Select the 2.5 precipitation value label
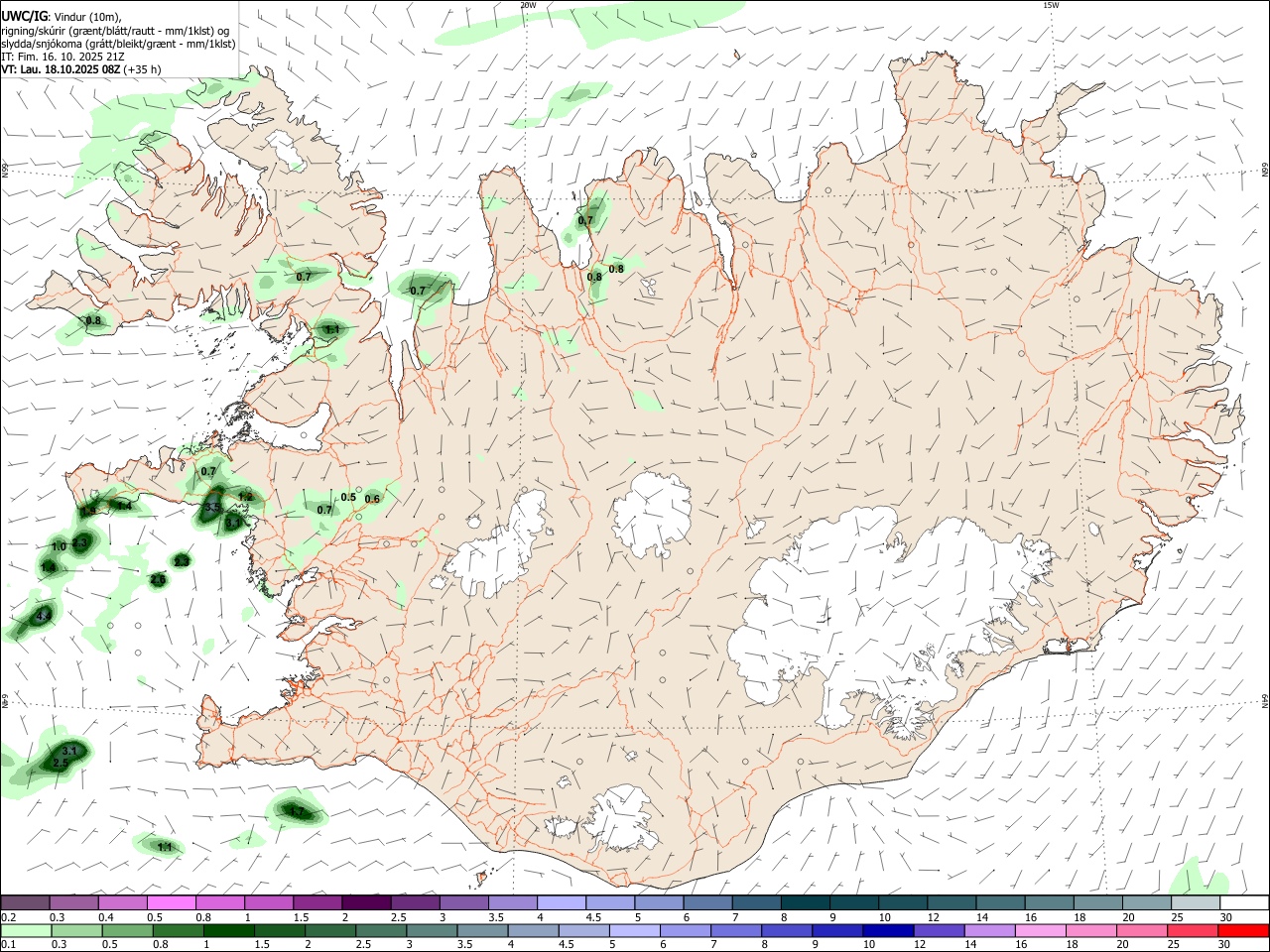Screen dimensions: 1270x952 click(x=61, y=764)
